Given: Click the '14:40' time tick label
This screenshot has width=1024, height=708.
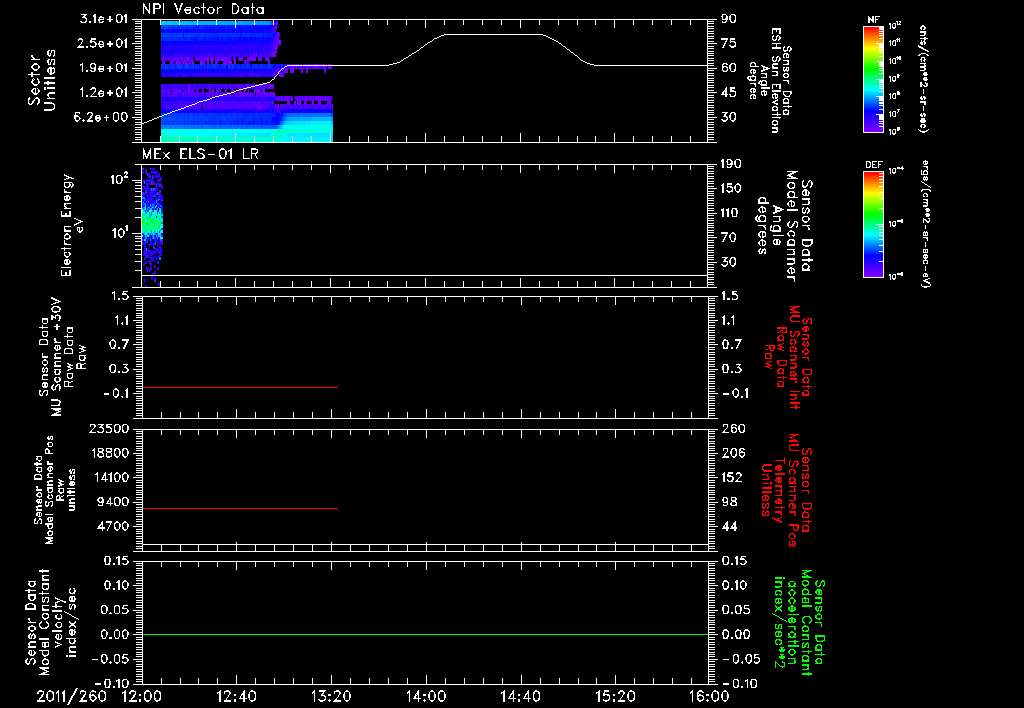Looking at the screenshot, I should (x=520, y=696).
